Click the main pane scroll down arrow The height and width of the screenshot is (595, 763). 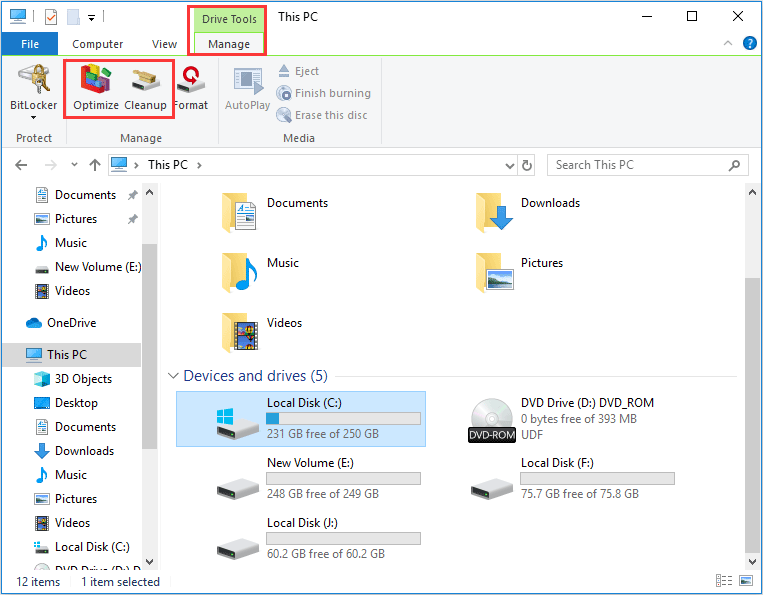pos(751,561)
